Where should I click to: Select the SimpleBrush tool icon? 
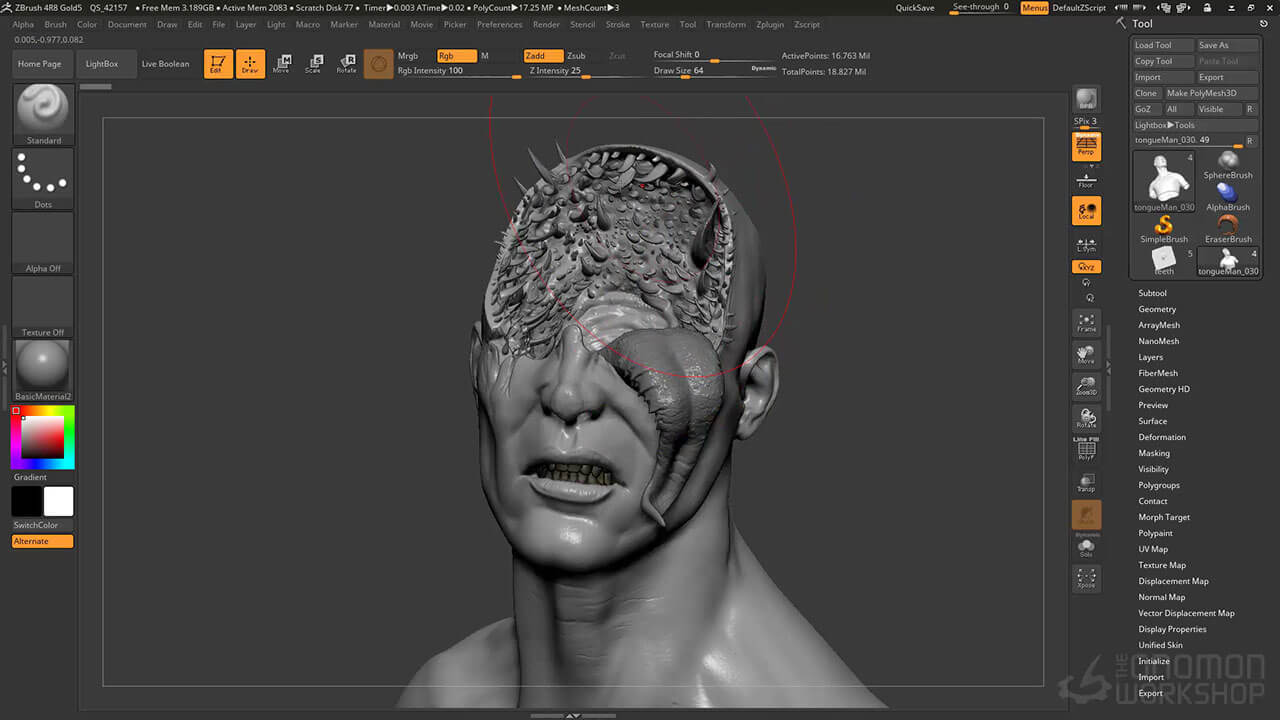point(1163,227)
